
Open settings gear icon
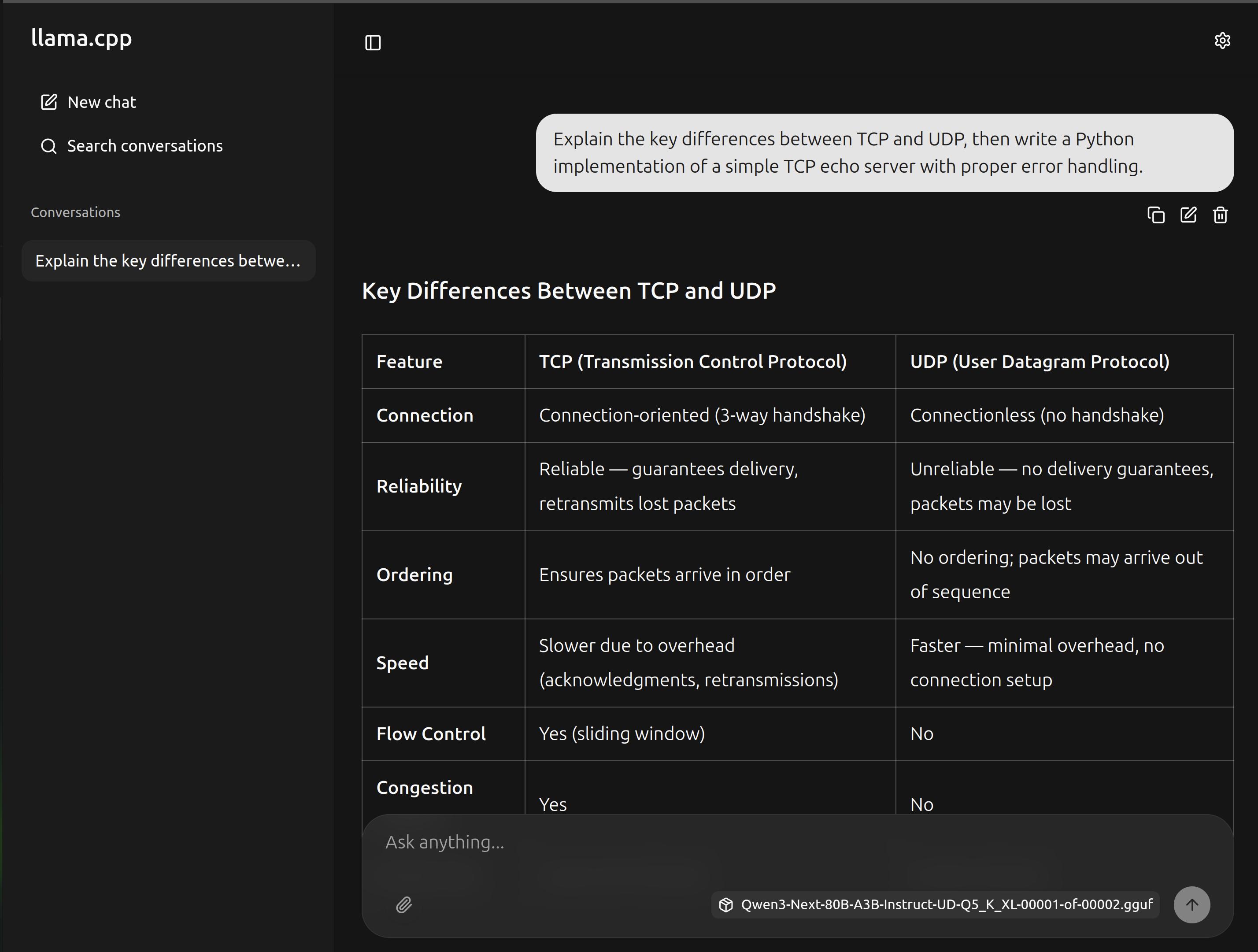(1222, 41)
